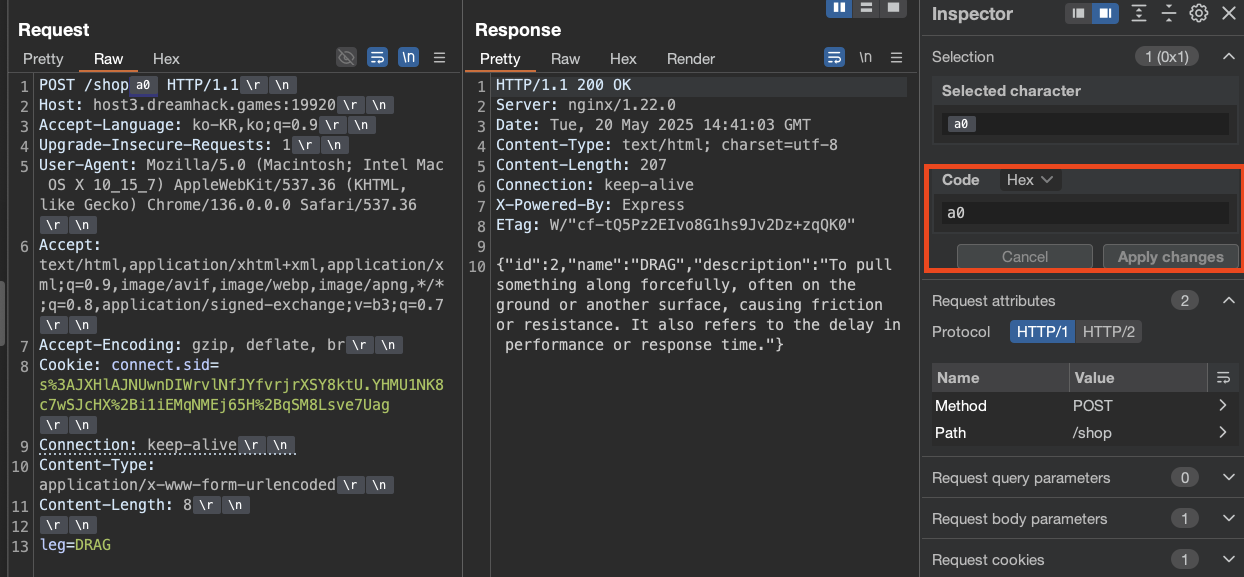Click the Content-Length: 8 header
This screenshot has width=1244, height=577.
click(x=144, y=505)
